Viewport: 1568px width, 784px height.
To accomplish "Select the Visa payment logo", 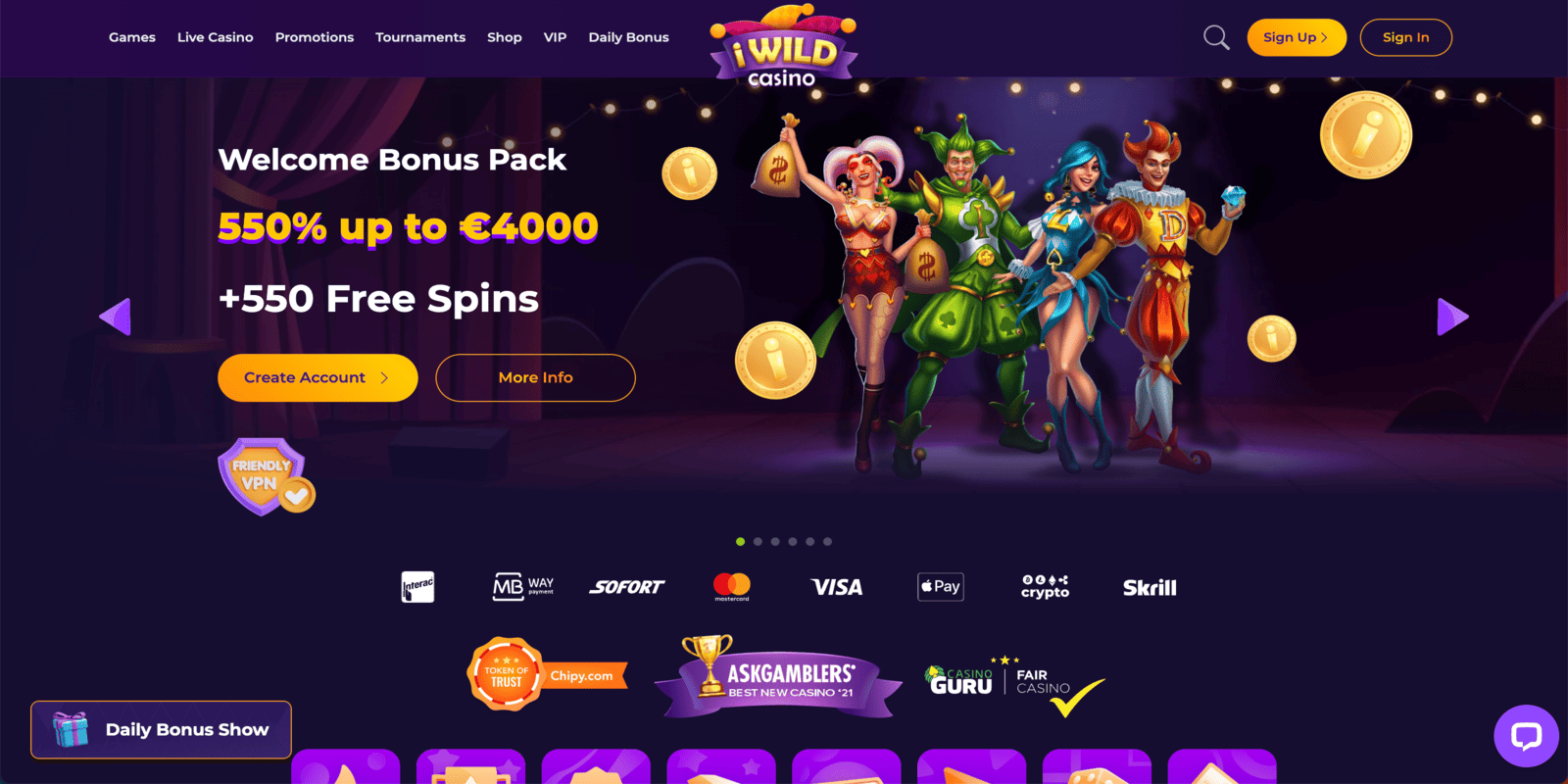I will 837,587.
